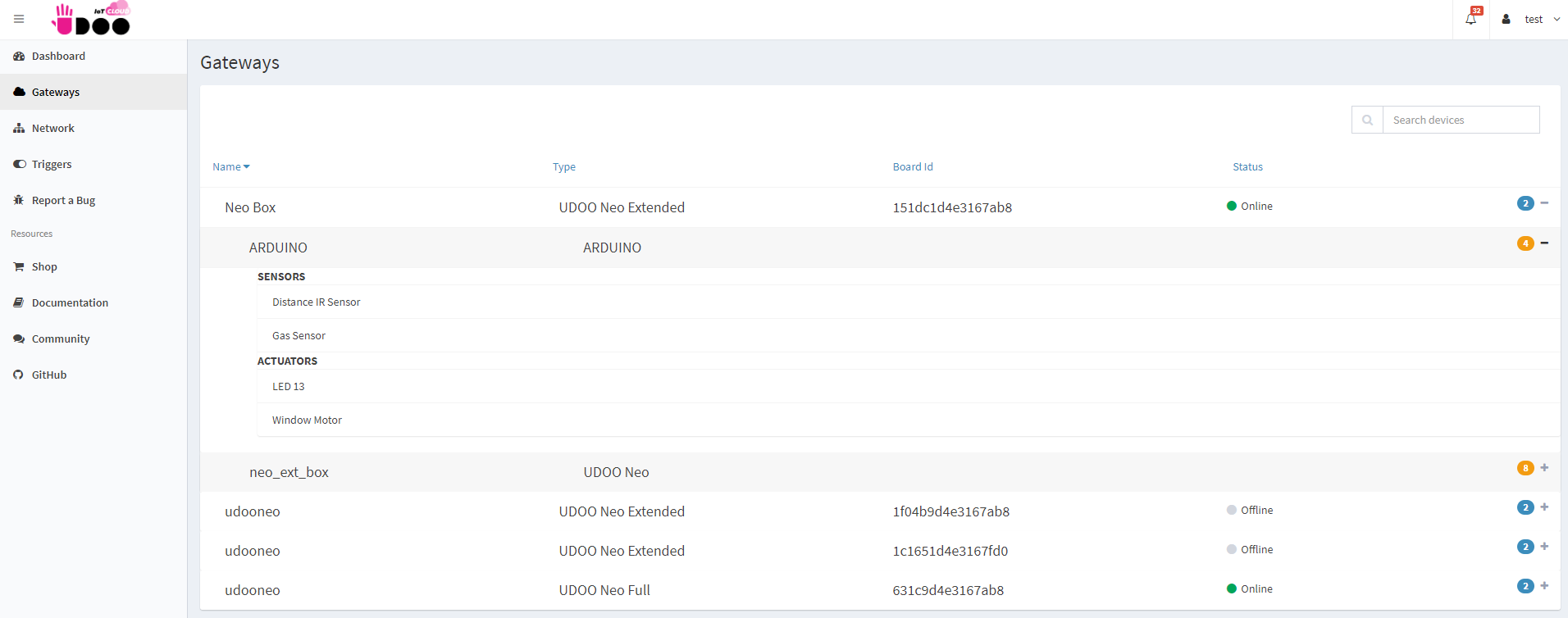1568x618 pixels.
Task: Open the notifications bell
Action: (x=1471, y=19)
